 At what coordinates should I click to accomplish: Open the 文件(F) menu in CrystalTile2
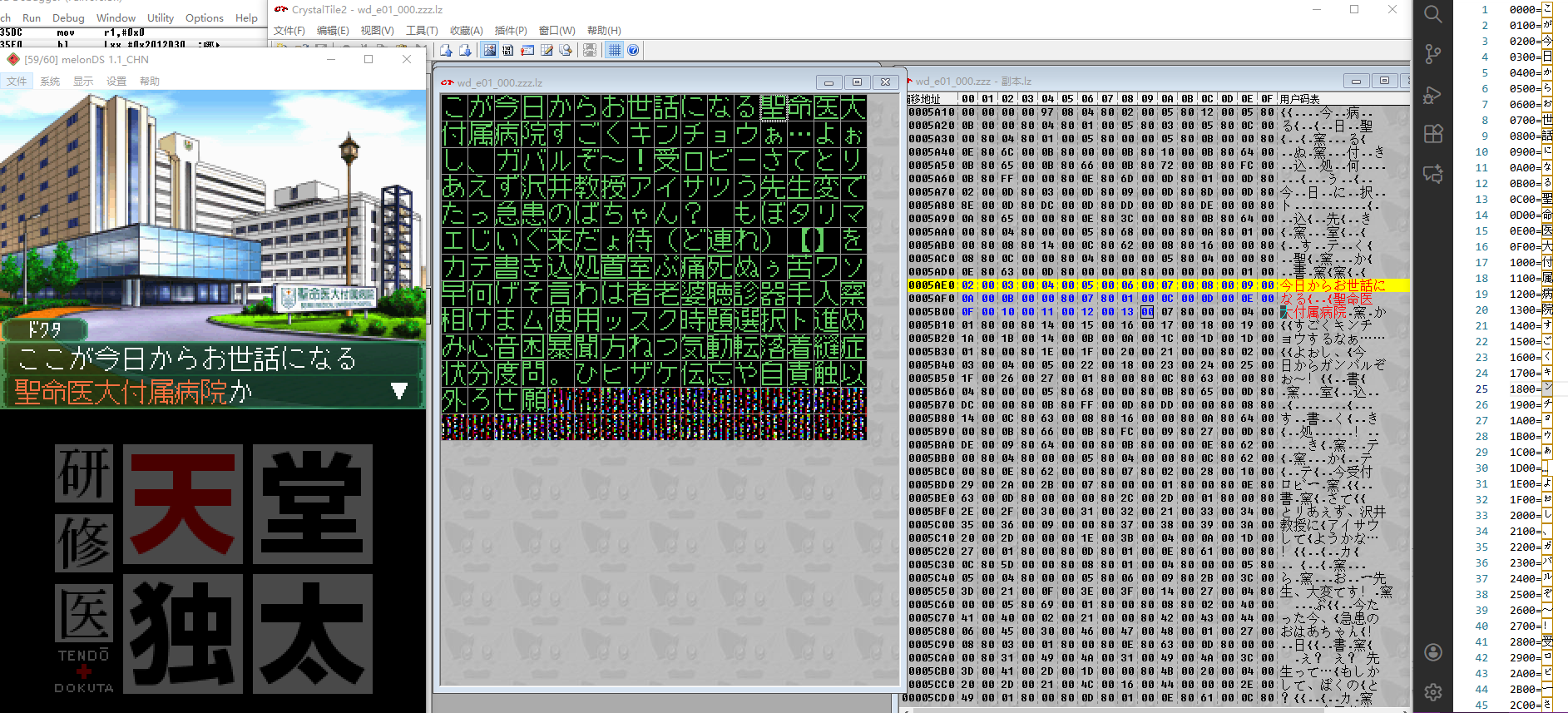coord(289,31)
